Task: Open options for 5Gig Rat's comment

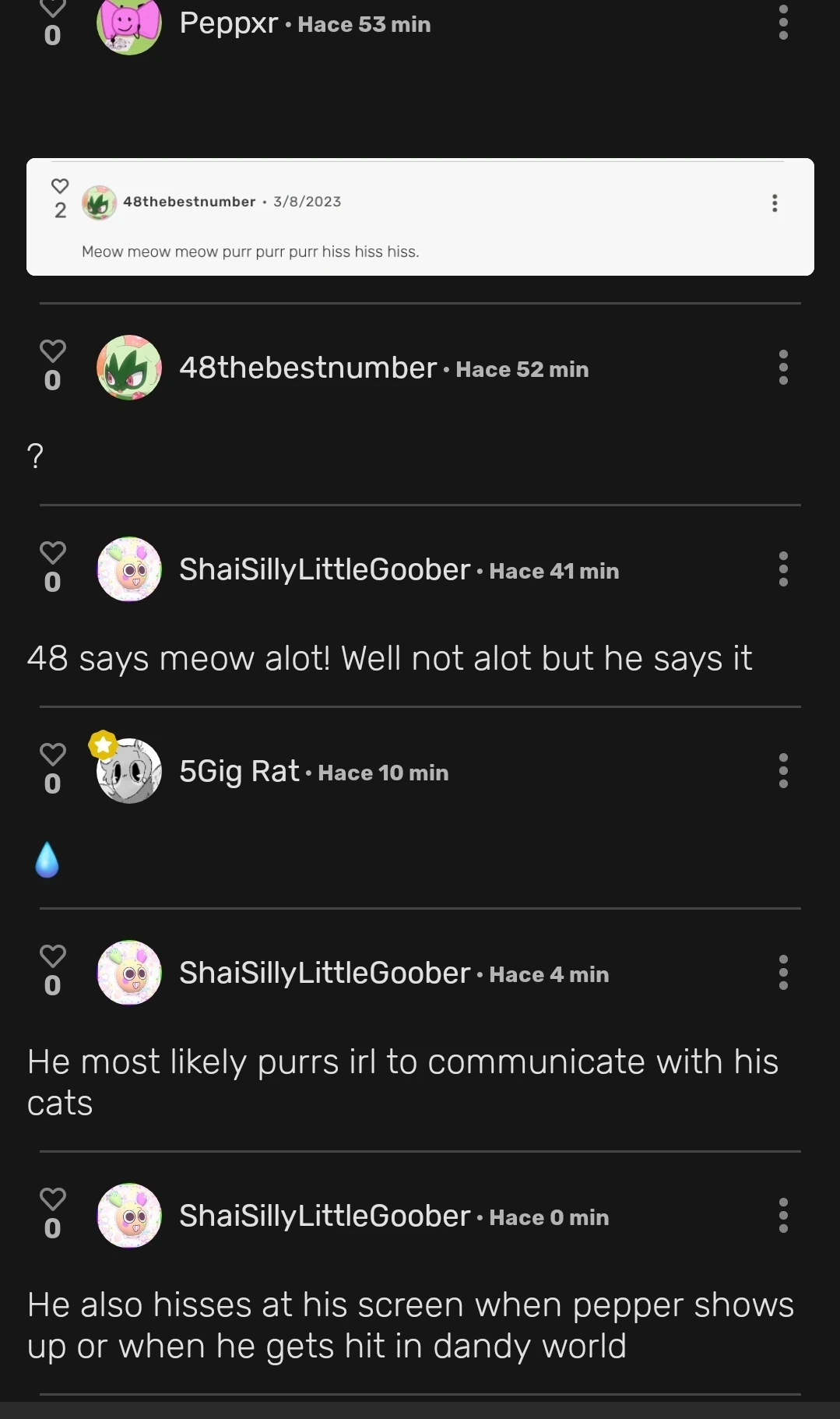Action: [x=783, y=771]
